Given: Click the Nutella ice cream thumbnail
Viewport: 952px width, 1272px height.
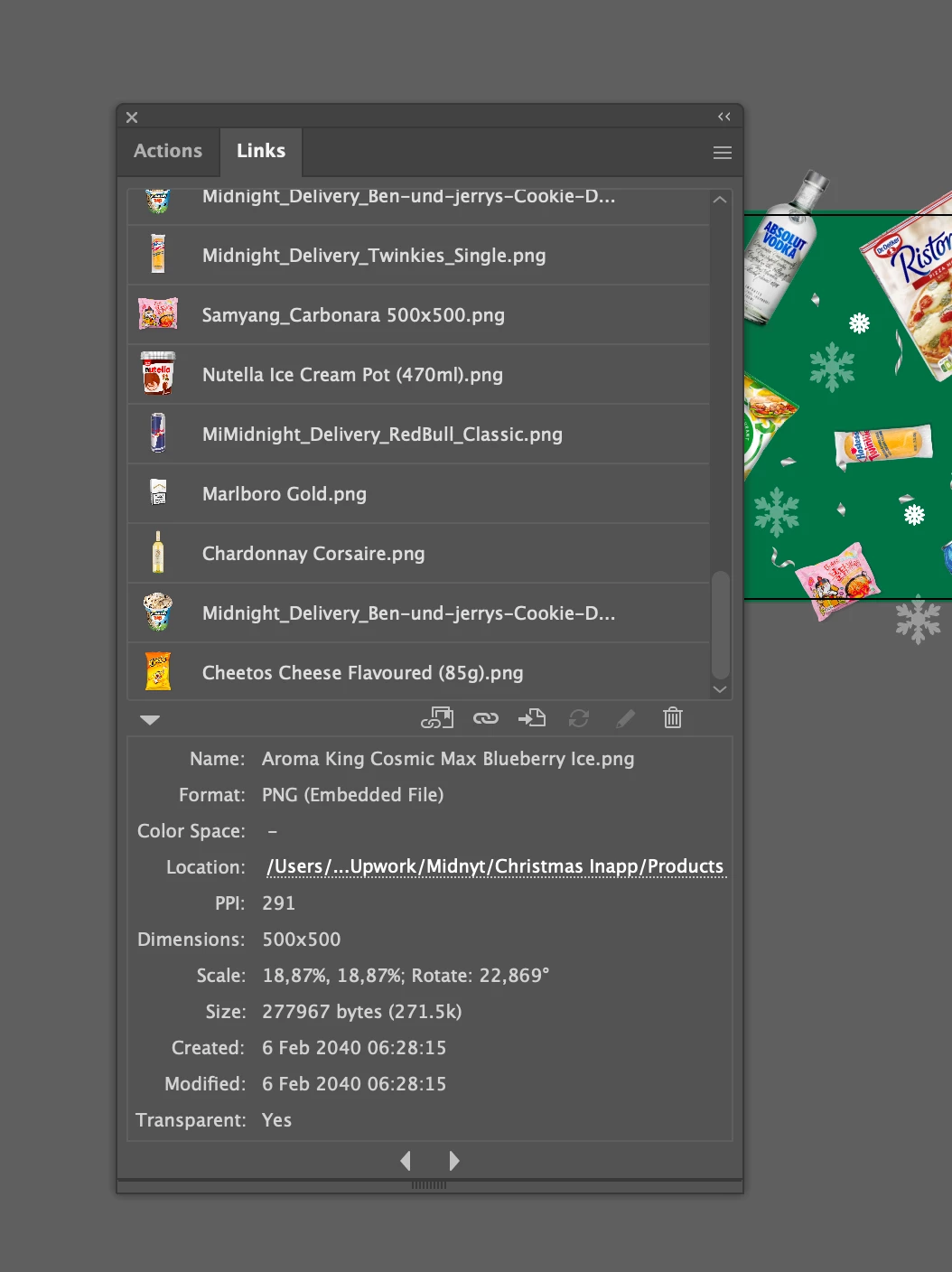Looking at the screenshot, I should pyautogui.click(x=158, y=373).
